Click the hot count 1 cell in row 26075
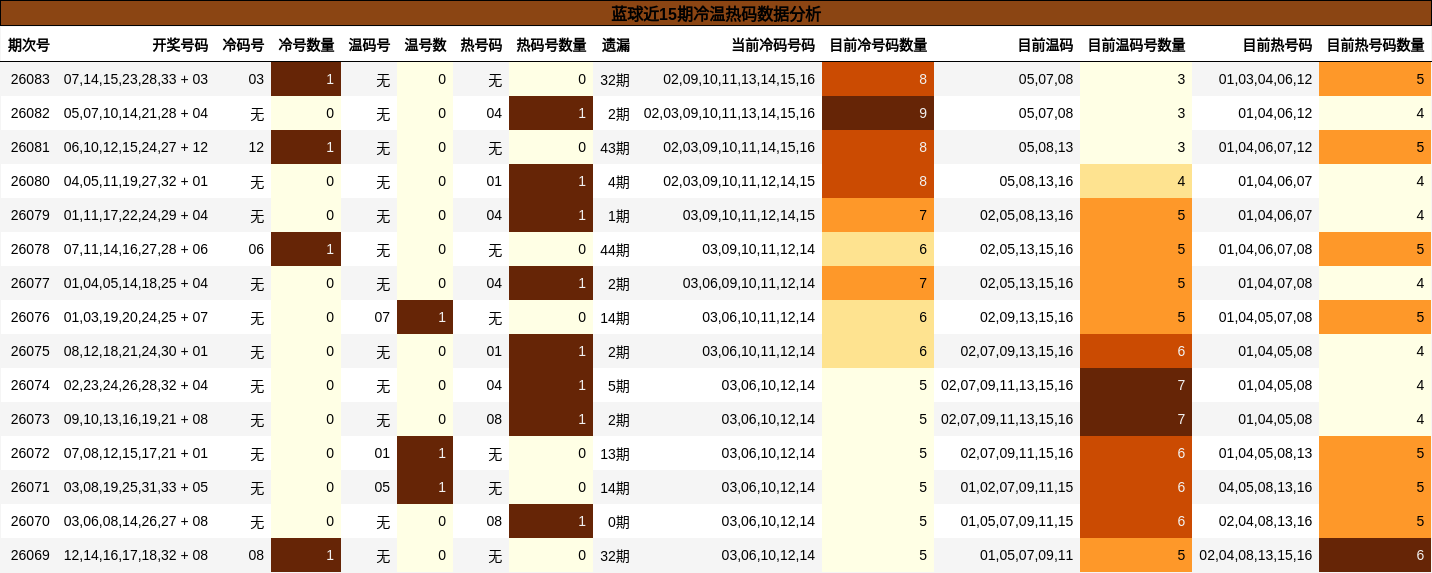This screenshot has width=1432, height=573. pyautogui.click(x=551, y=351)
